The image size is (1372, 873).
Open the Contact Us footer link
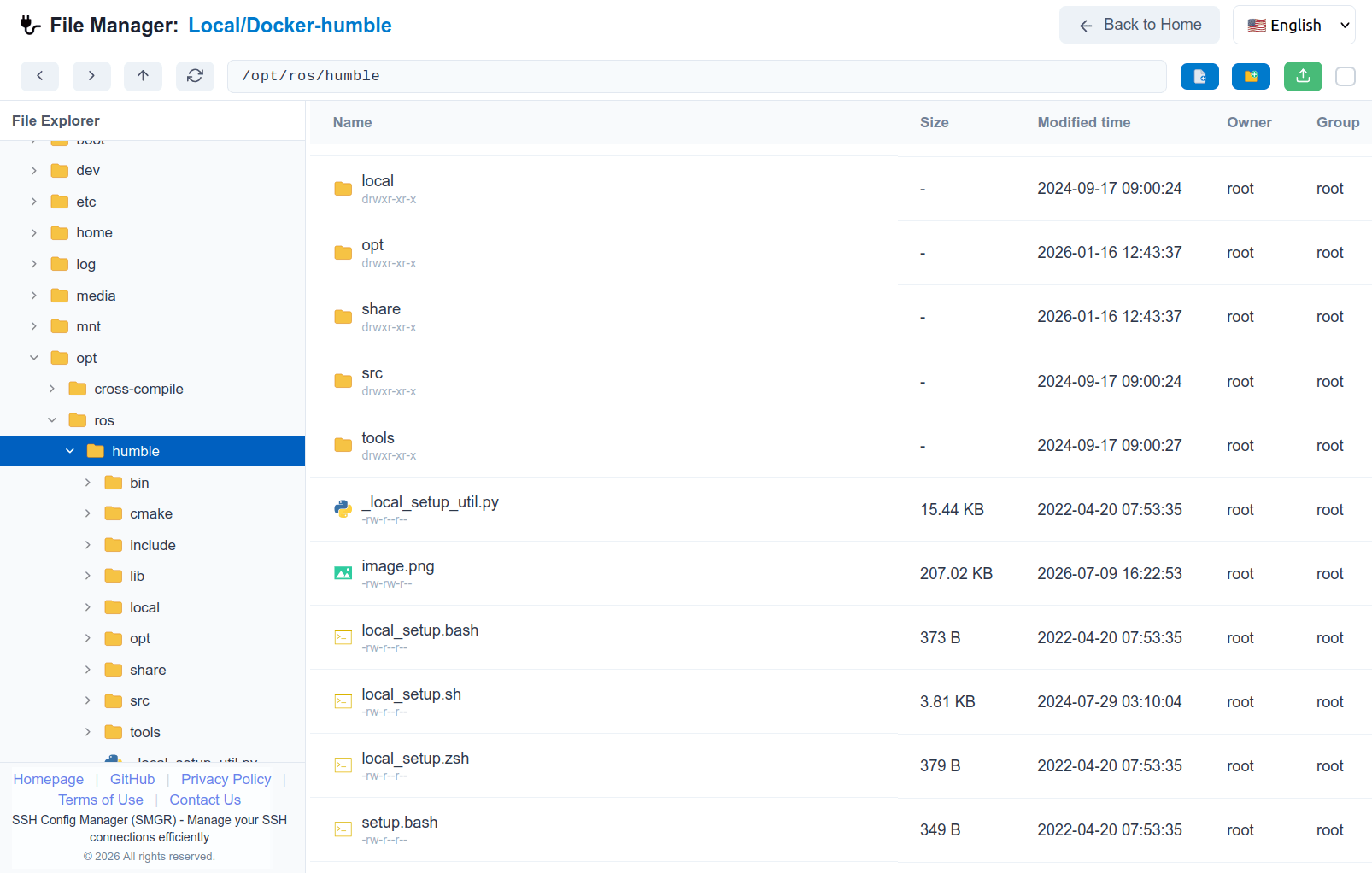[205, 800]
